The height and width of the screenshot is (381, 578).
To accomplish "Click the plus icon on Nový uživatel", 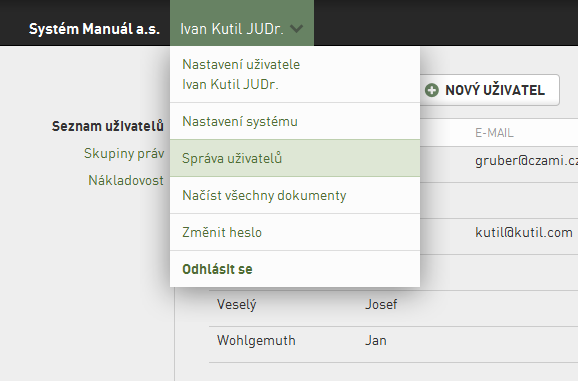I will [432, 90].
